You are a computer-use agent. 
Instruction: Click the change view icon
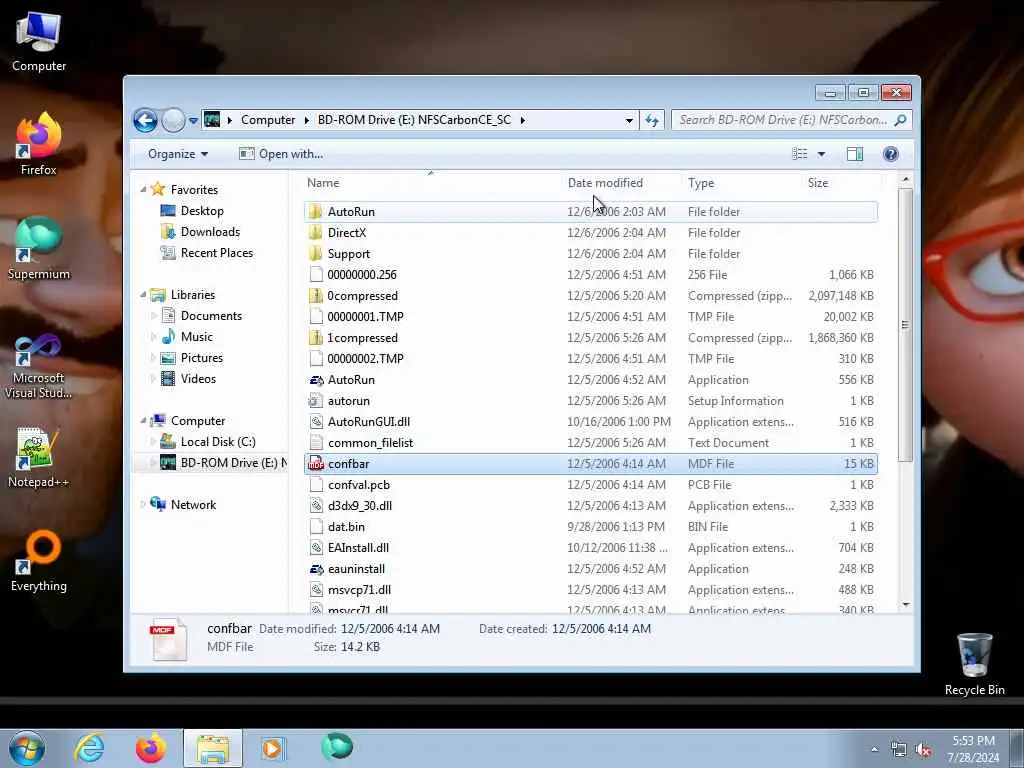pyautogui.click(x=800, y=154)
